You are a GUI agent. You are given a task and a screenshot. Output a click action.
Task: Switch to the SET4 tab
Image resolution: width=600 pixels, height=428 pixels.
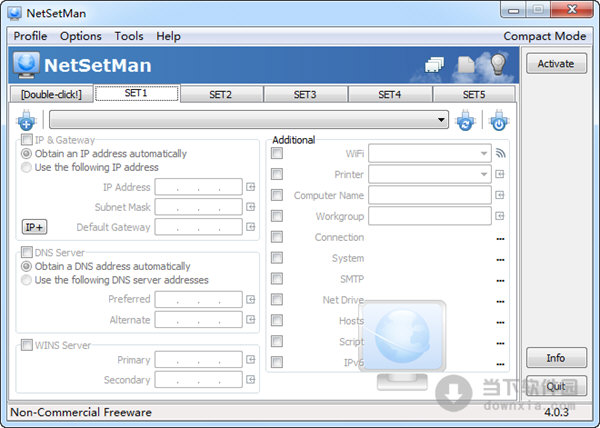click(x=390, y=94)
